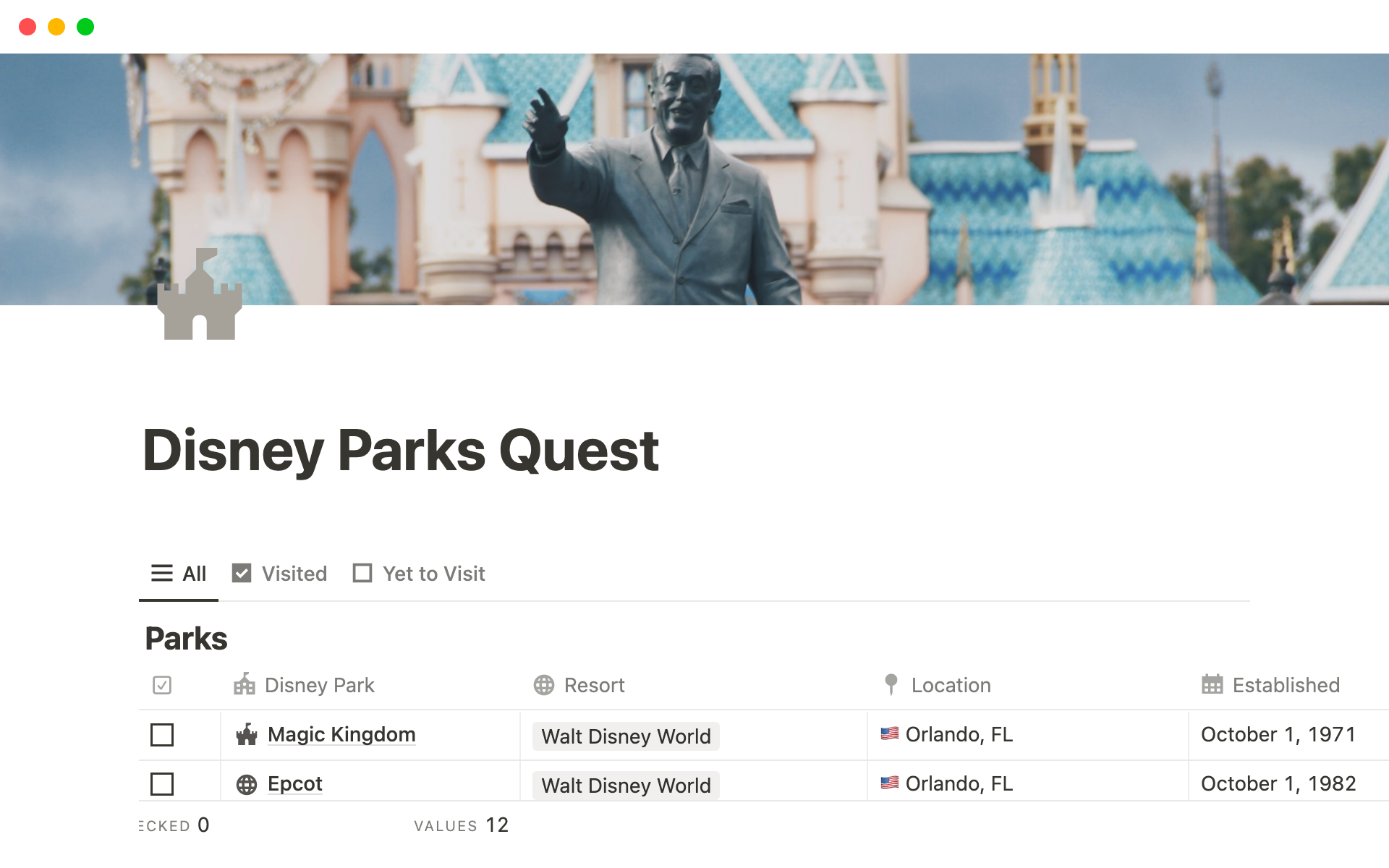Image resolution: width=1389 pixels, height=868 pixels.
Task: Click the checkbox column header icon
Action: click(162, 685)
